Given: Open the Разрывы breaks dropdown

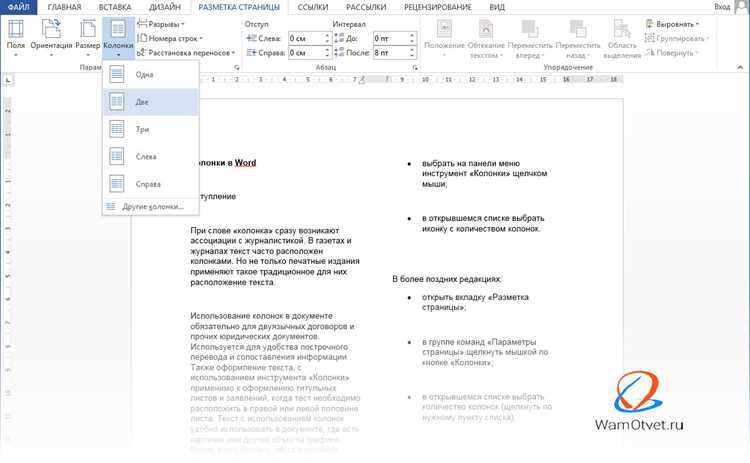Looking at the screenshot, I should pos(161,24).
